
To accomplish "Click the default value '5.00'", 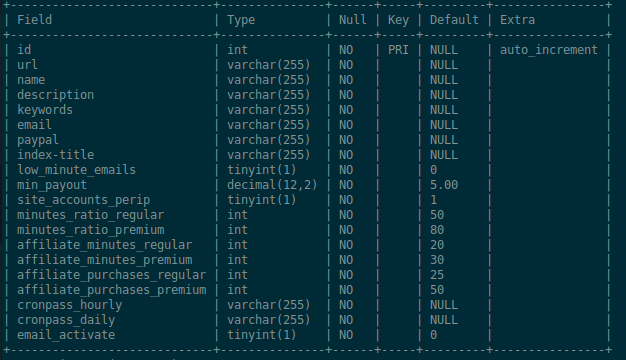I will click(x=444, y=185).
